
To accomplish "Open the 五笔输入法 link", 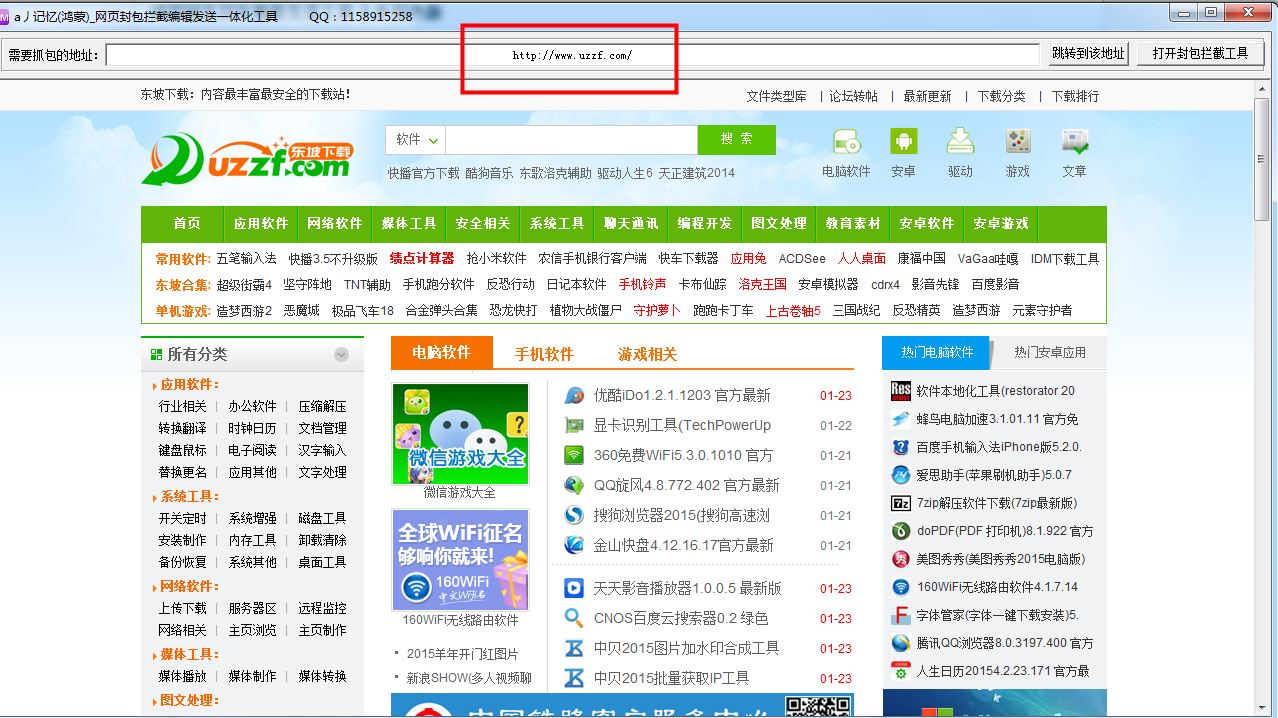I will 246,258.
